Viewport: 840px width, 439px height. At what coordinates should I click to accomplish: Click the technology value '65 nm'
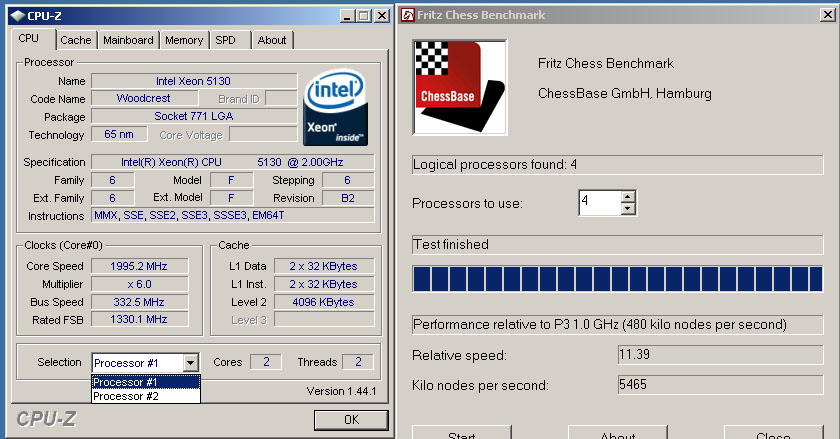(119, 134)
